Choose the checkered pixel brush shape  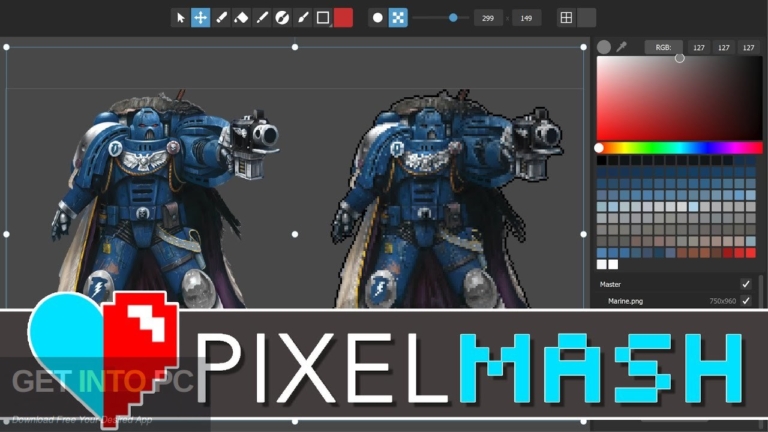[x=398, y=18]
